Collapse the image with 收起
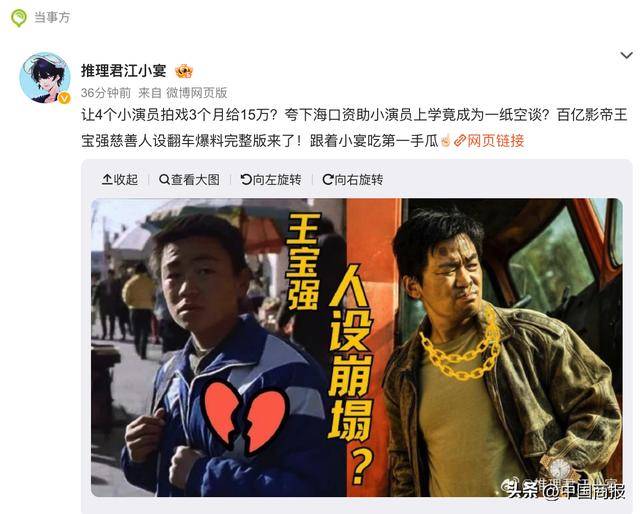This screenshot has height=514, width=640. [120, 179]
